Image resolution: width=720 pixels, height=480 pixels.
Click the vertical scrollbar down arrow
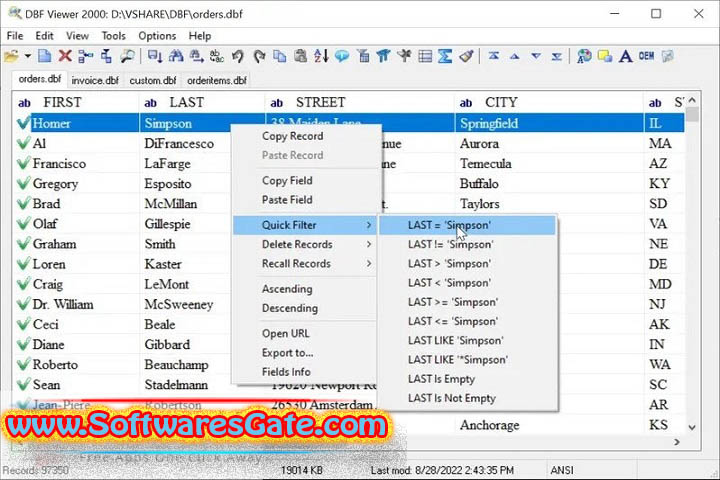(x=692, y=427)
